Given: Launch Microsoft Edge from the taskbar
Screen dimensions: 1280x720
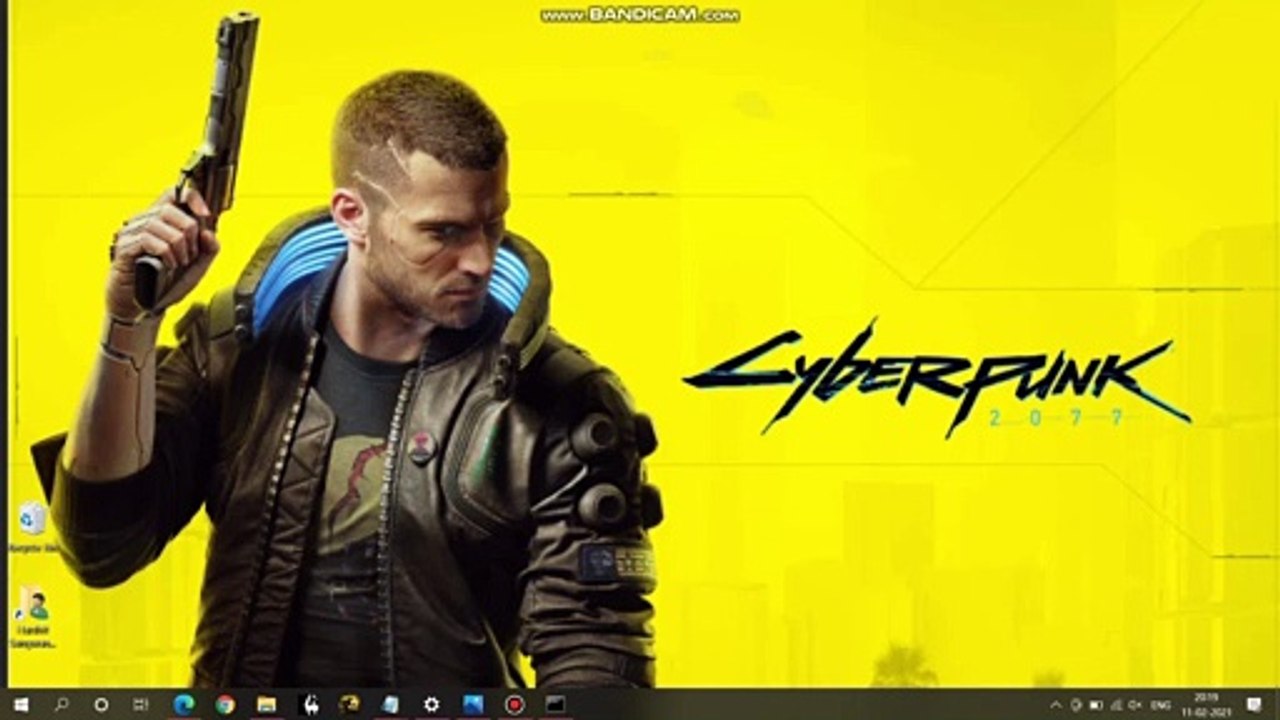Looking at the screenshot, I should pos(183,704).
